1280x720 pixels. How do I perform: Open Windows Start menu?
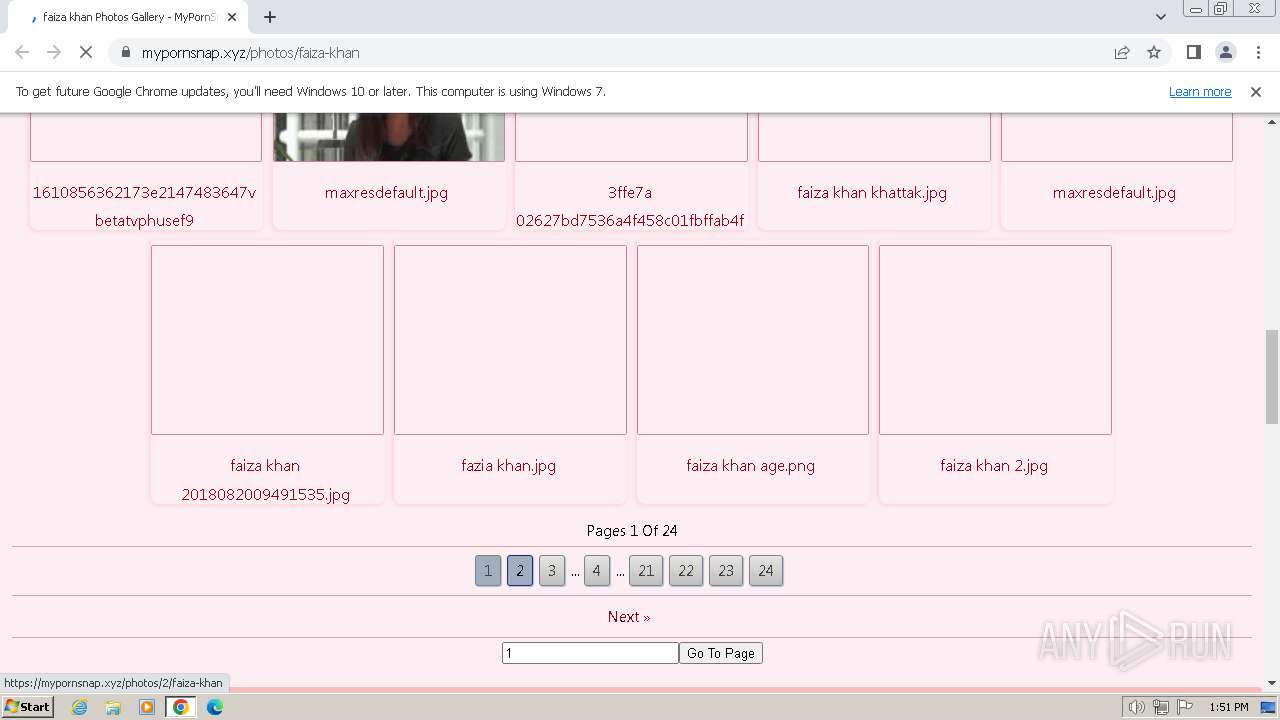(27, 706)
